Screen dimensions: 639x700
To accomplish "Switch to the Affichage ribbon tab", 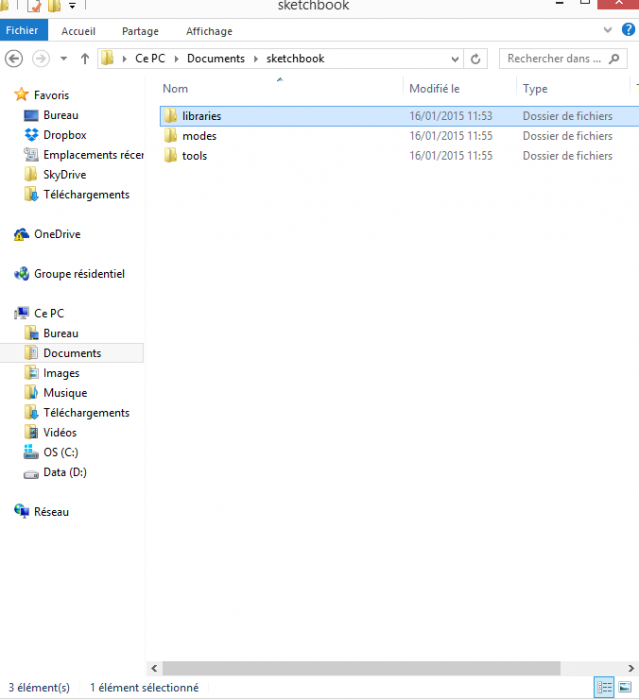I will click(208, 31).
